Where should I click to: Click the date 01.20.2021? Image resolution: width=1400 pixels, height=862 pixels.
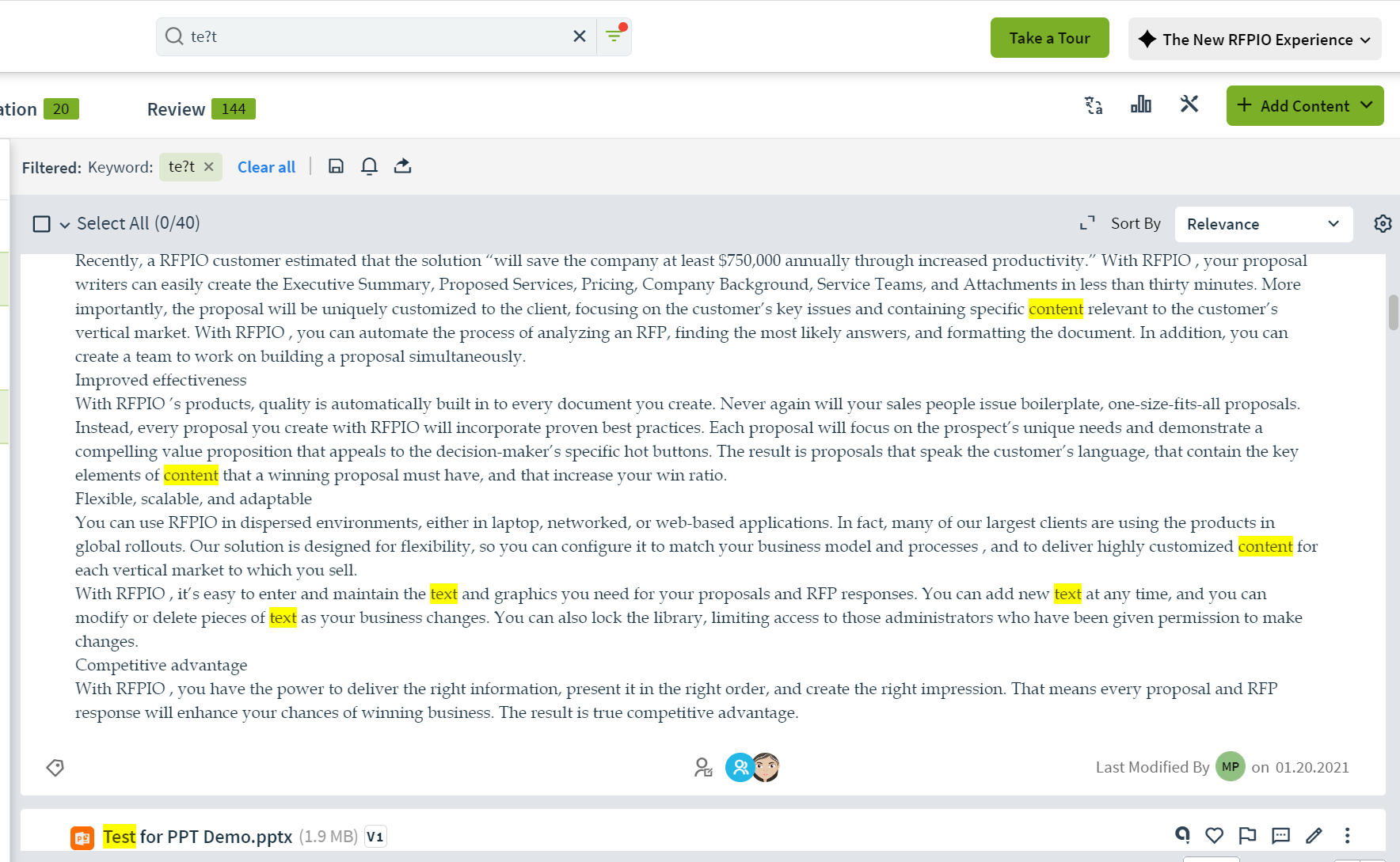tap(1312, 767)
